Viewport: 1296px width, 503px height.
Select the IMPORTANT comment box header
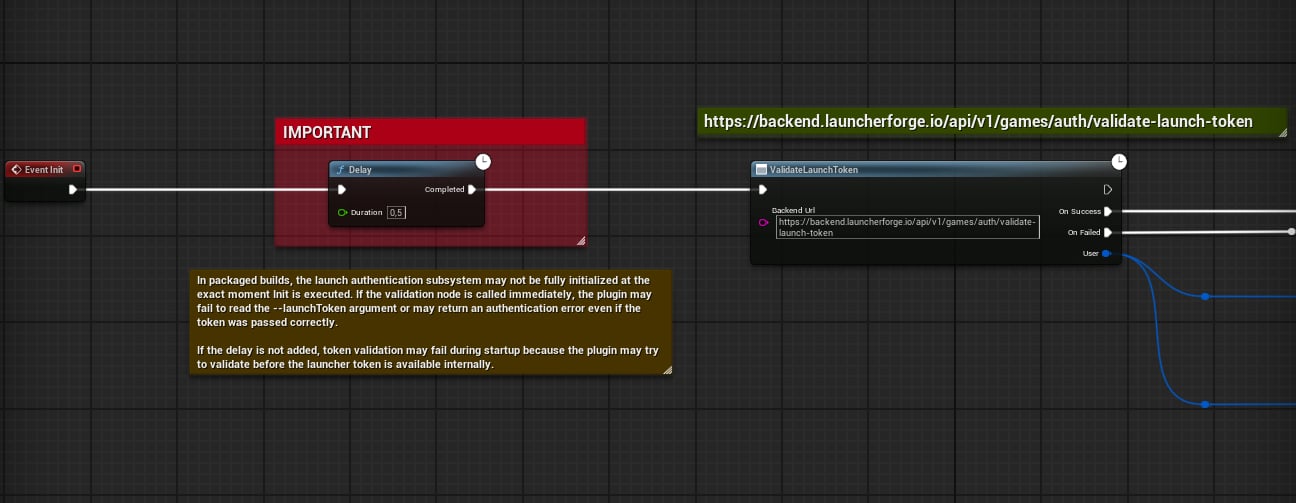[430, 132]
